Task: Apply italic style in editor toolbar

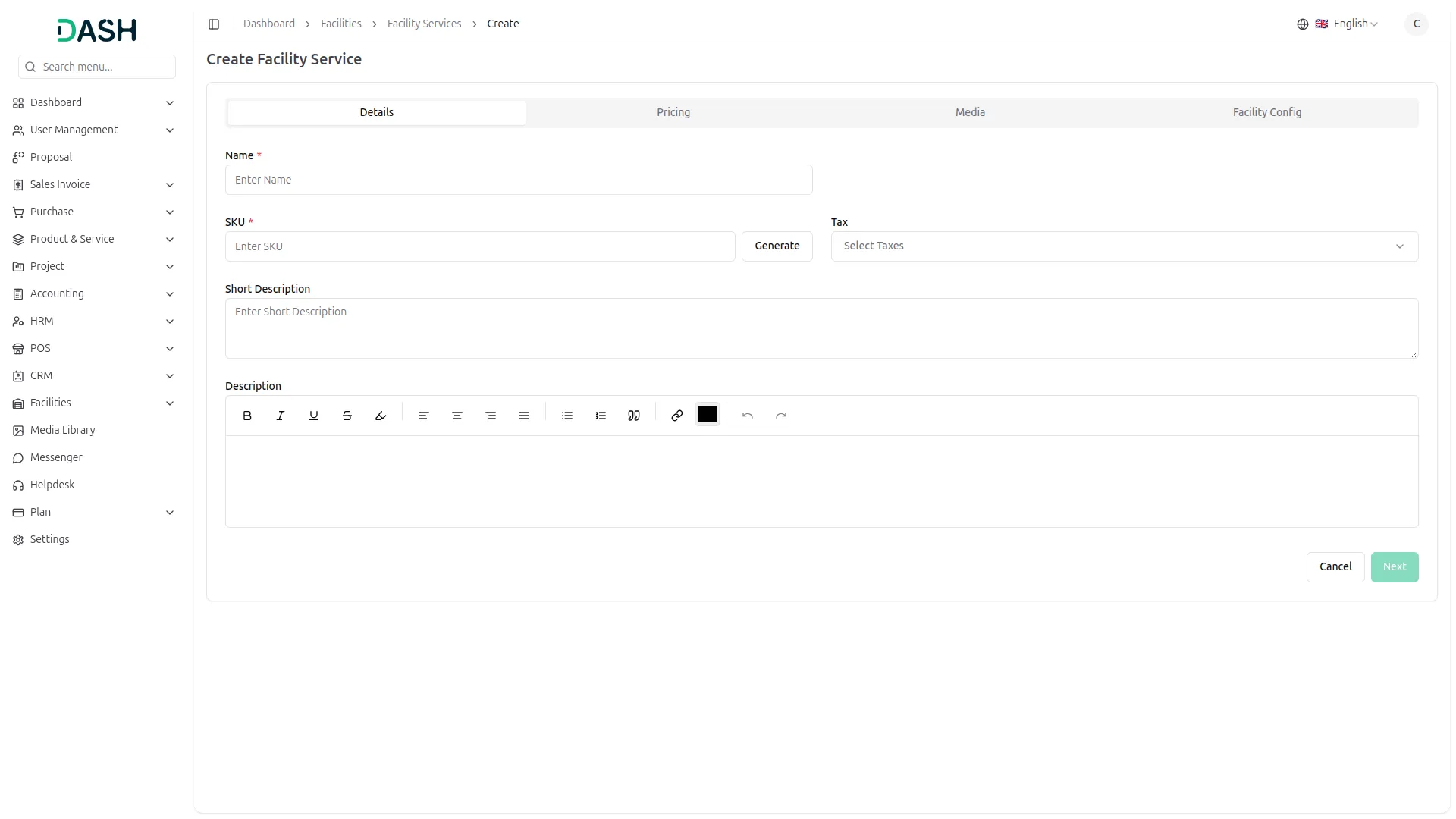Action: click(x=281, y=416)
